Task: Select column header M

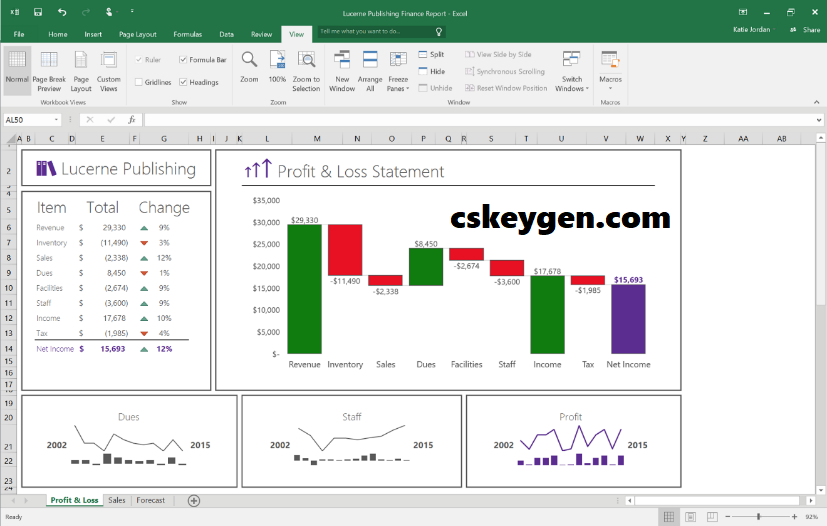Action: tap(317, 139)
